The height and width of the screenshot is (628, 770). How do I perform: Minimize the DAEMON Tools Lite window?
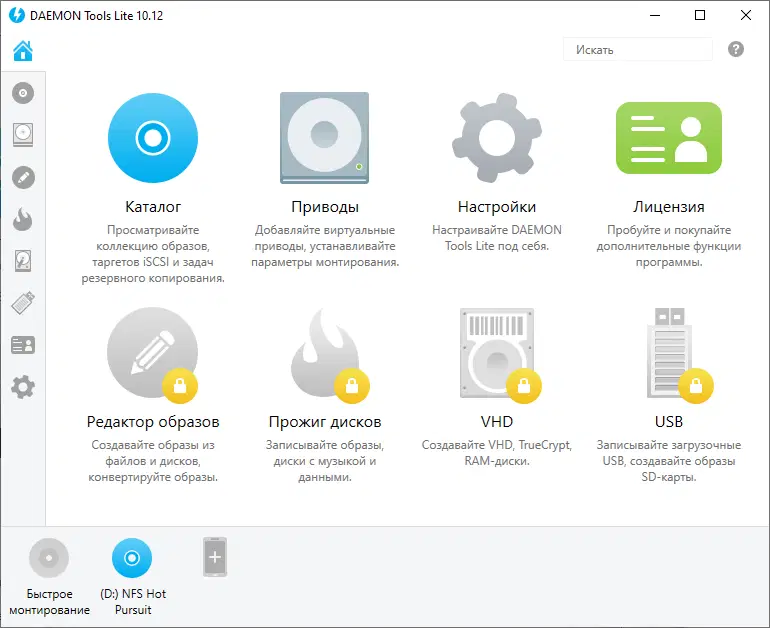coord(655,15)
